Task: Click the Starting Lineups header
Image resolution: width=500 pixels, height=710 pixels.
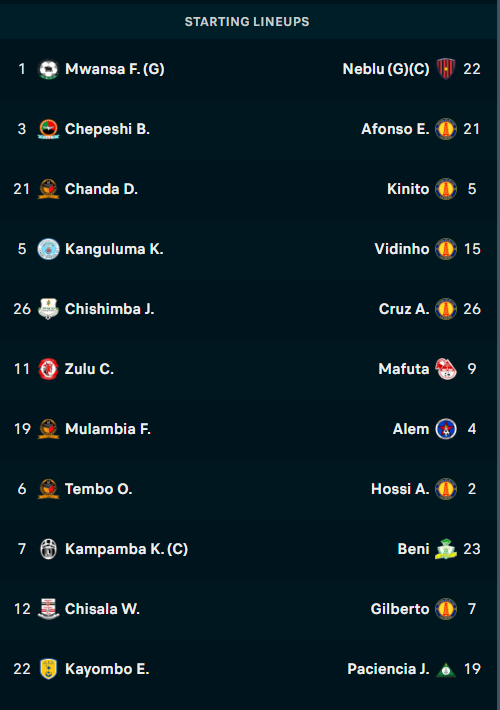Action: click(x=247, y=22)
